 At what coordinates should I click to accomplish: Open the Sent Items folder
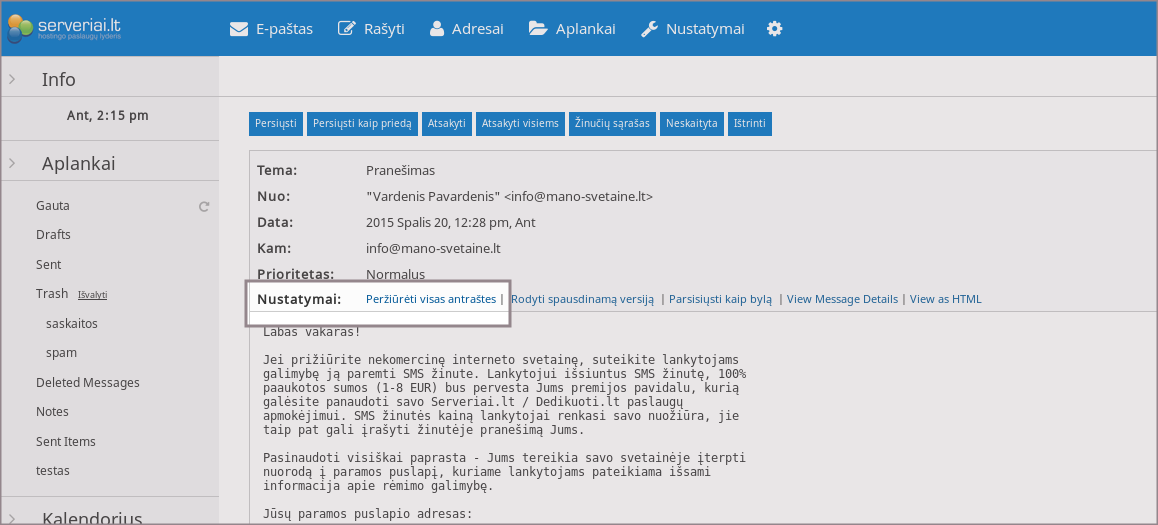click(66, 441)
